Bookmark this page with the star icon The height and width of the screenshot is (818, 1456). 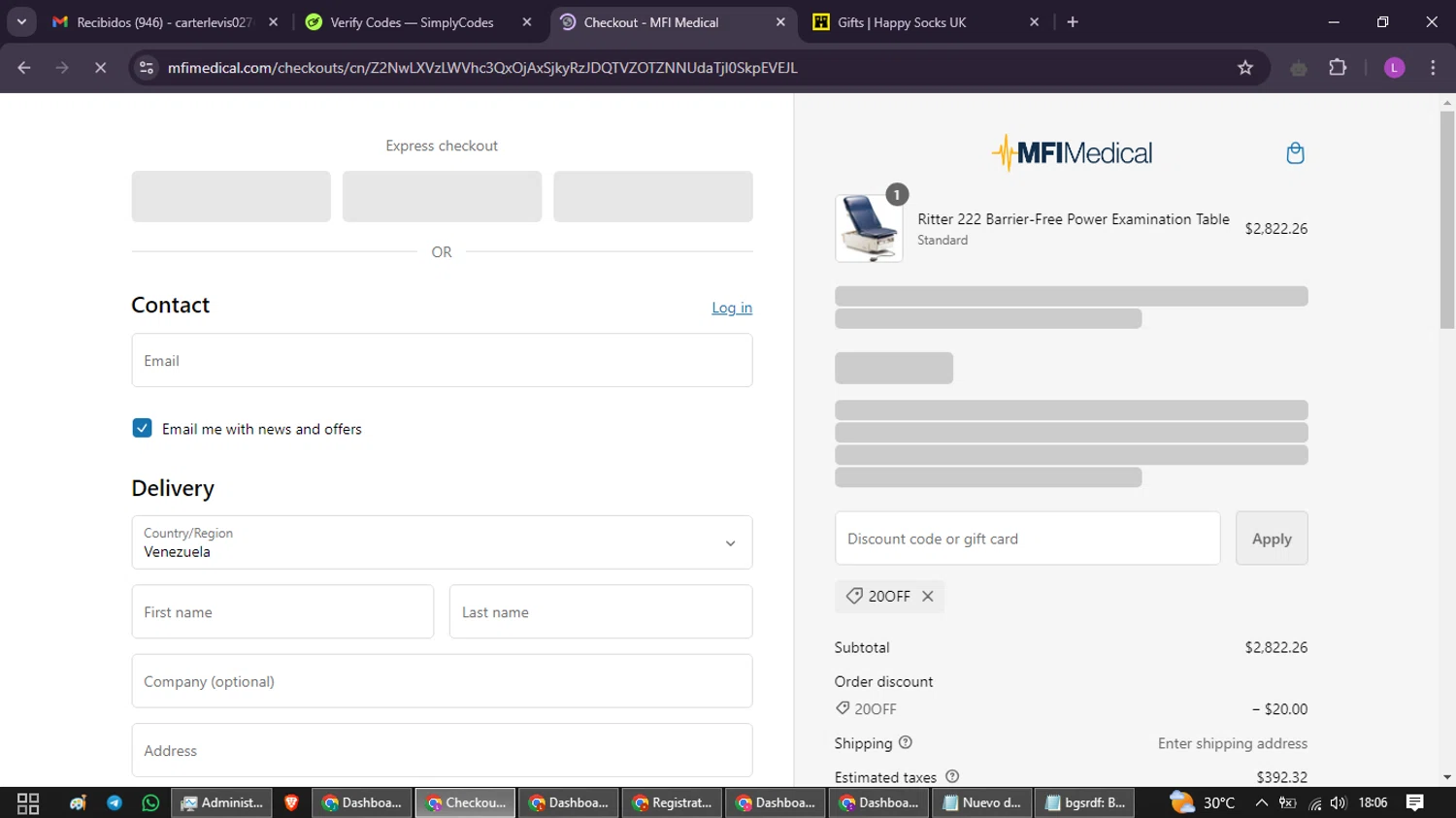coord(1245,68)
